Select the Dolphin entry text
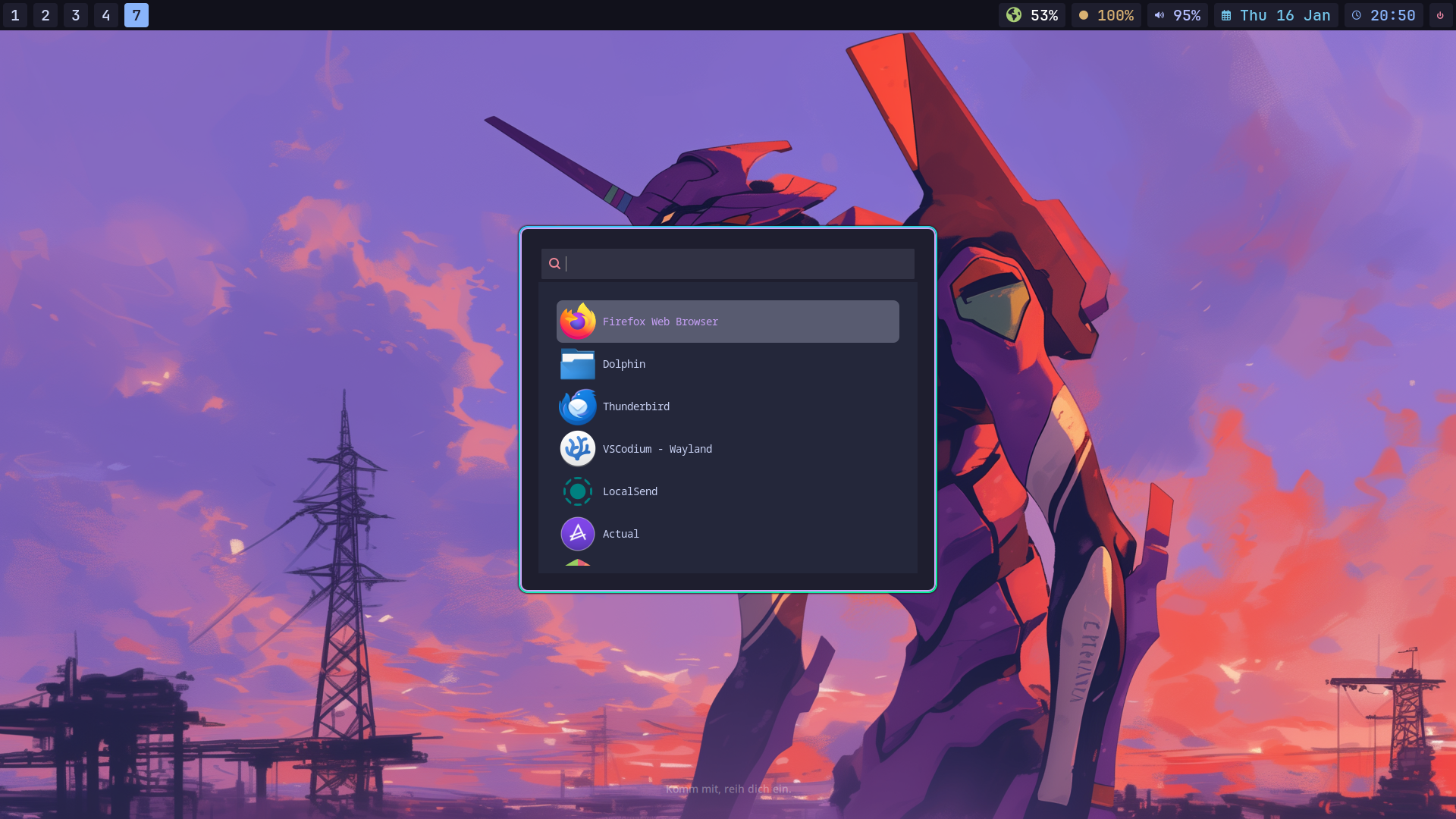Image resolution: width=1456 pixels, height=819 pixels. click(x=624, y=364)
